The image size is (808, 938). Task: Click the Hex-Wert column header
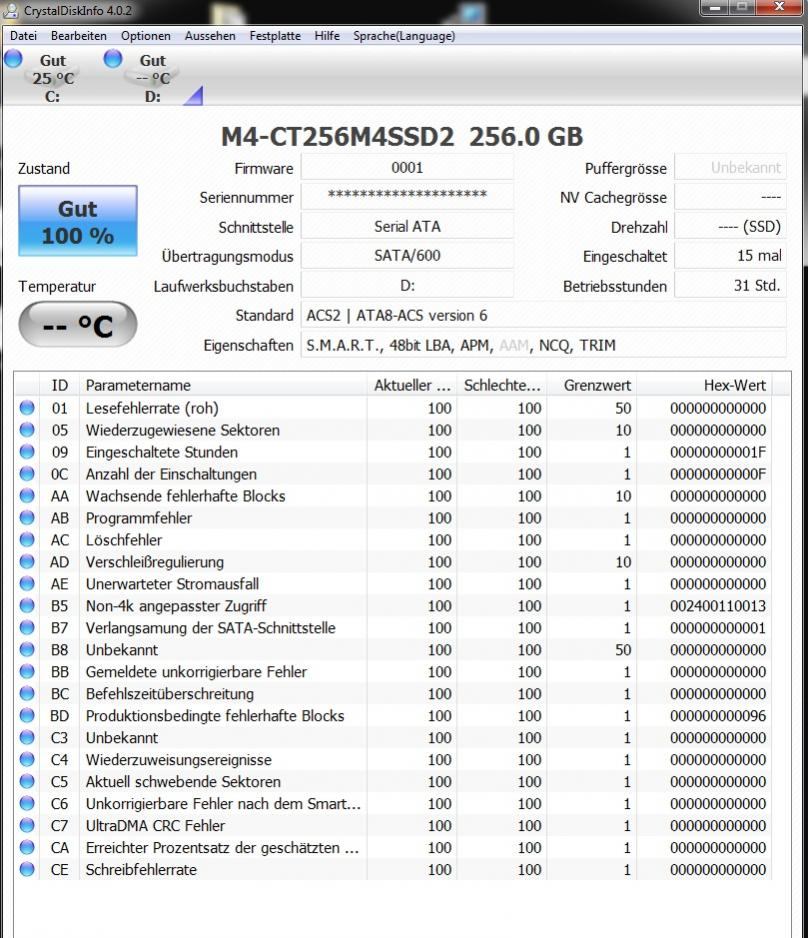pos(705,385)
